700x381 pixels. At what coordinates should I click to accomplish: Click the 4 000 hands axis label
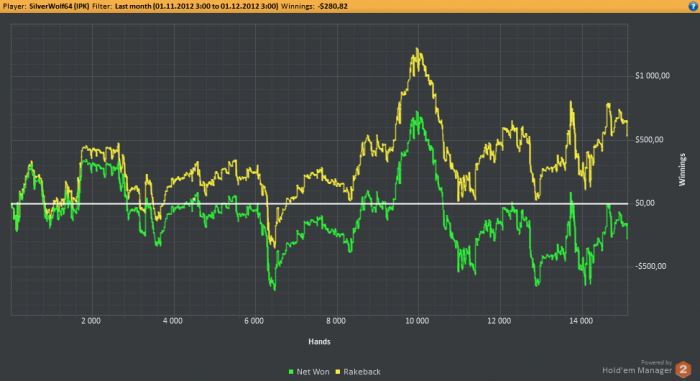point(173,321)
